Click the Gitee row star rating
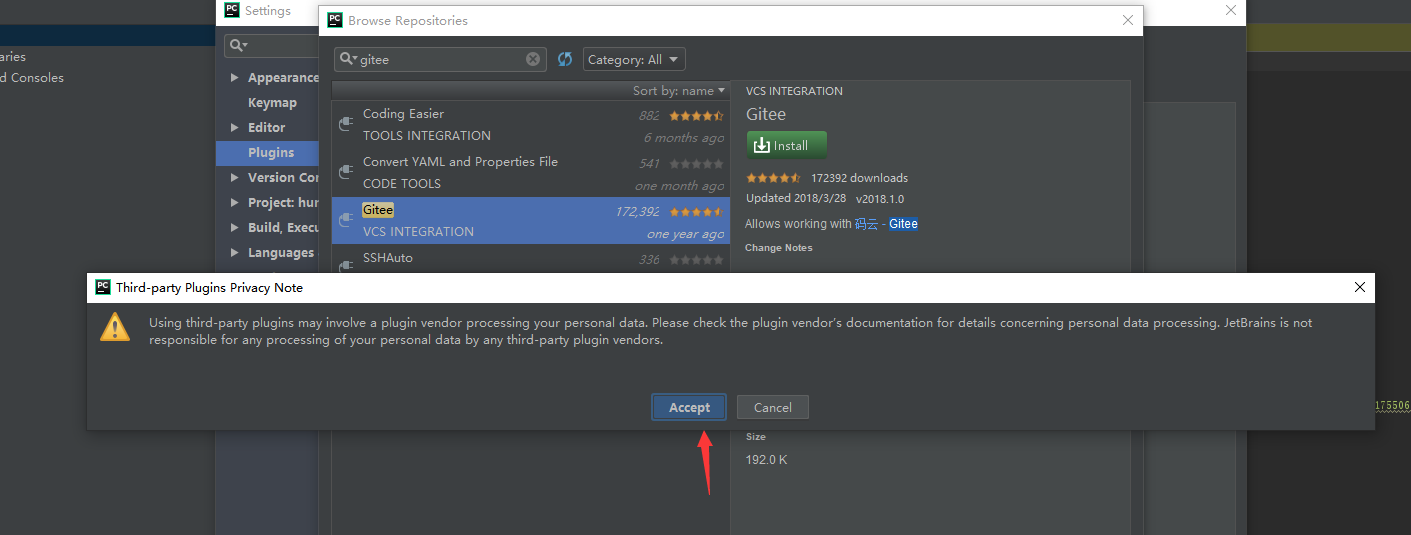 click(695, 212)
